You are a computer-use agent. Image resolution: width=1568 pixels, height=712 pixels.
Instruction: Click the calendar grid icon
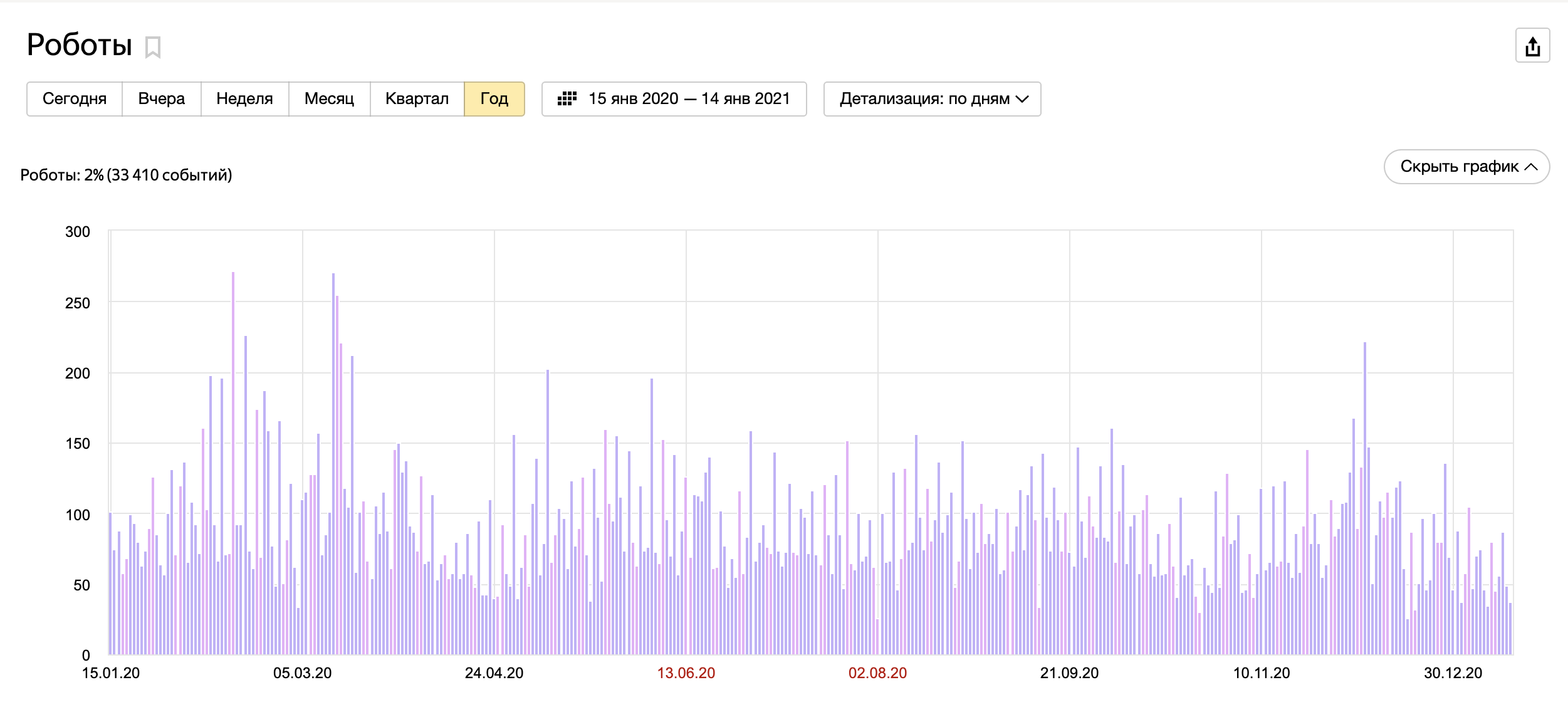(567, 99)
